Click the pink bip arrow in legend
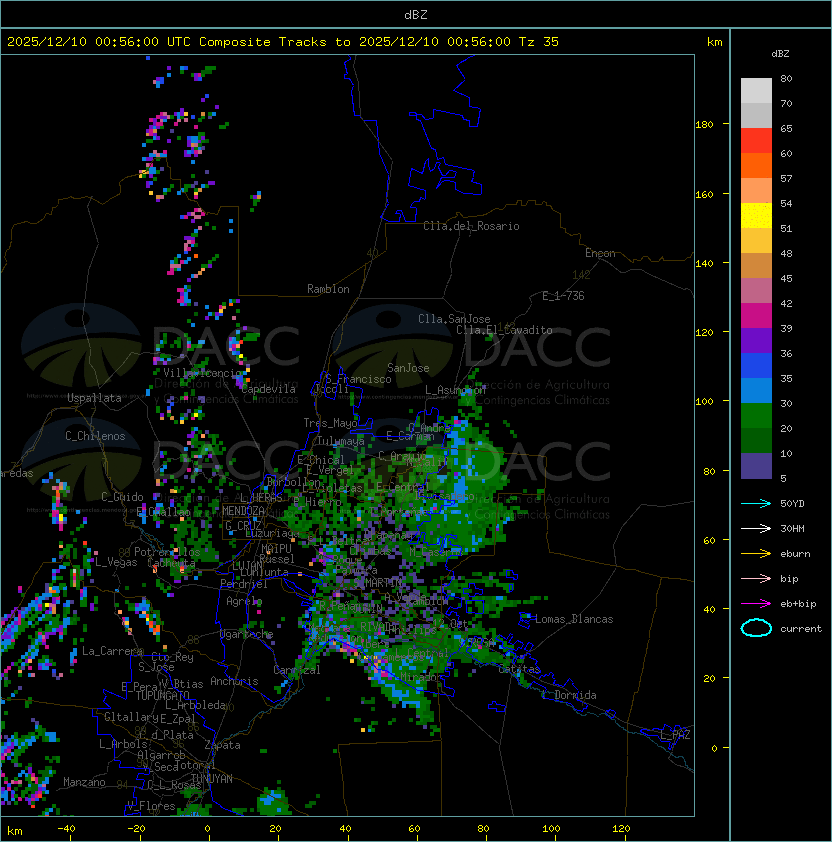The image size is (832, 842). click(756, 578)
